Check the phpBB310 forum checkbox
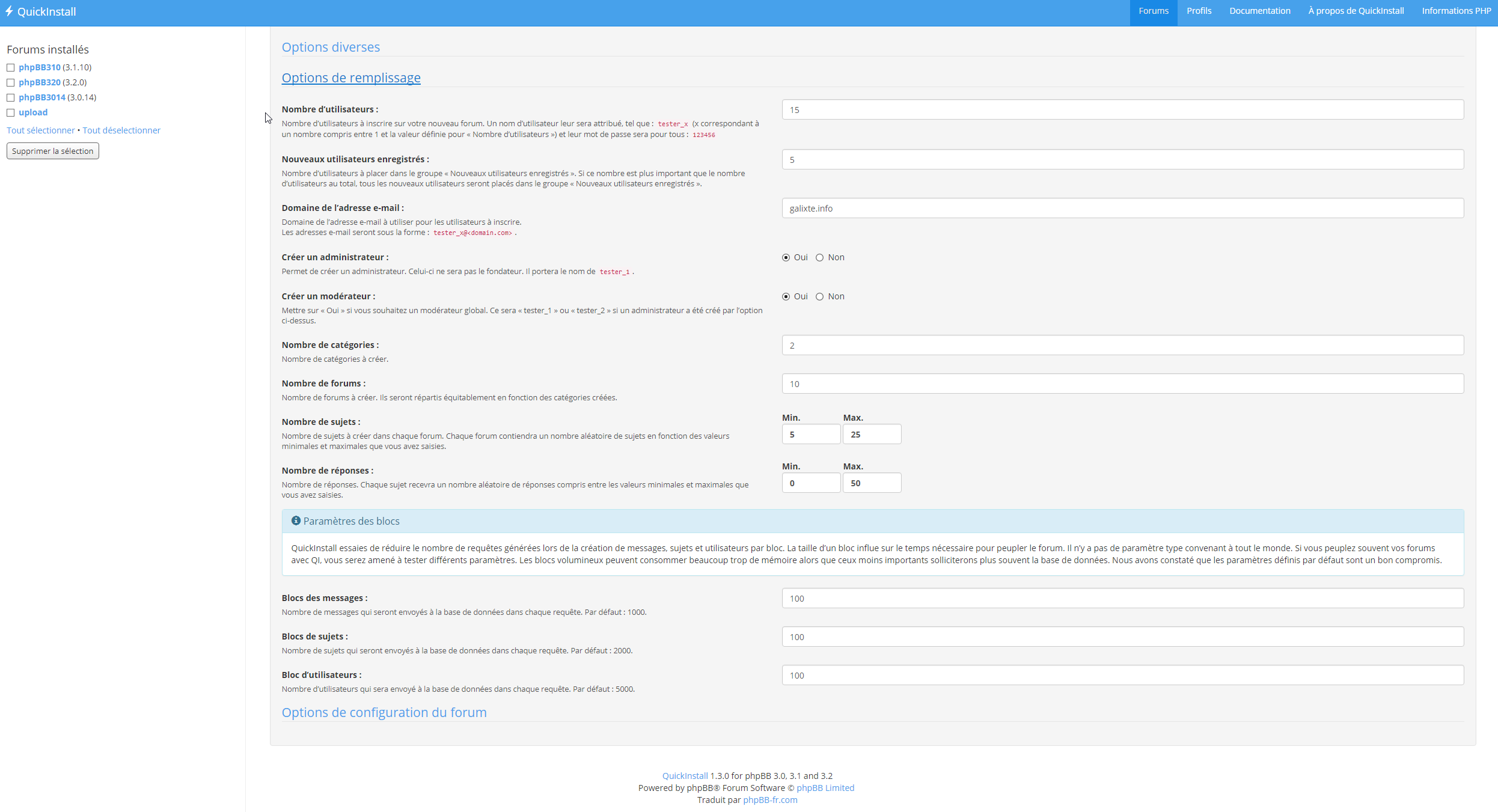The width and height of the screenshot is (1498, 812). click(11, 67)
